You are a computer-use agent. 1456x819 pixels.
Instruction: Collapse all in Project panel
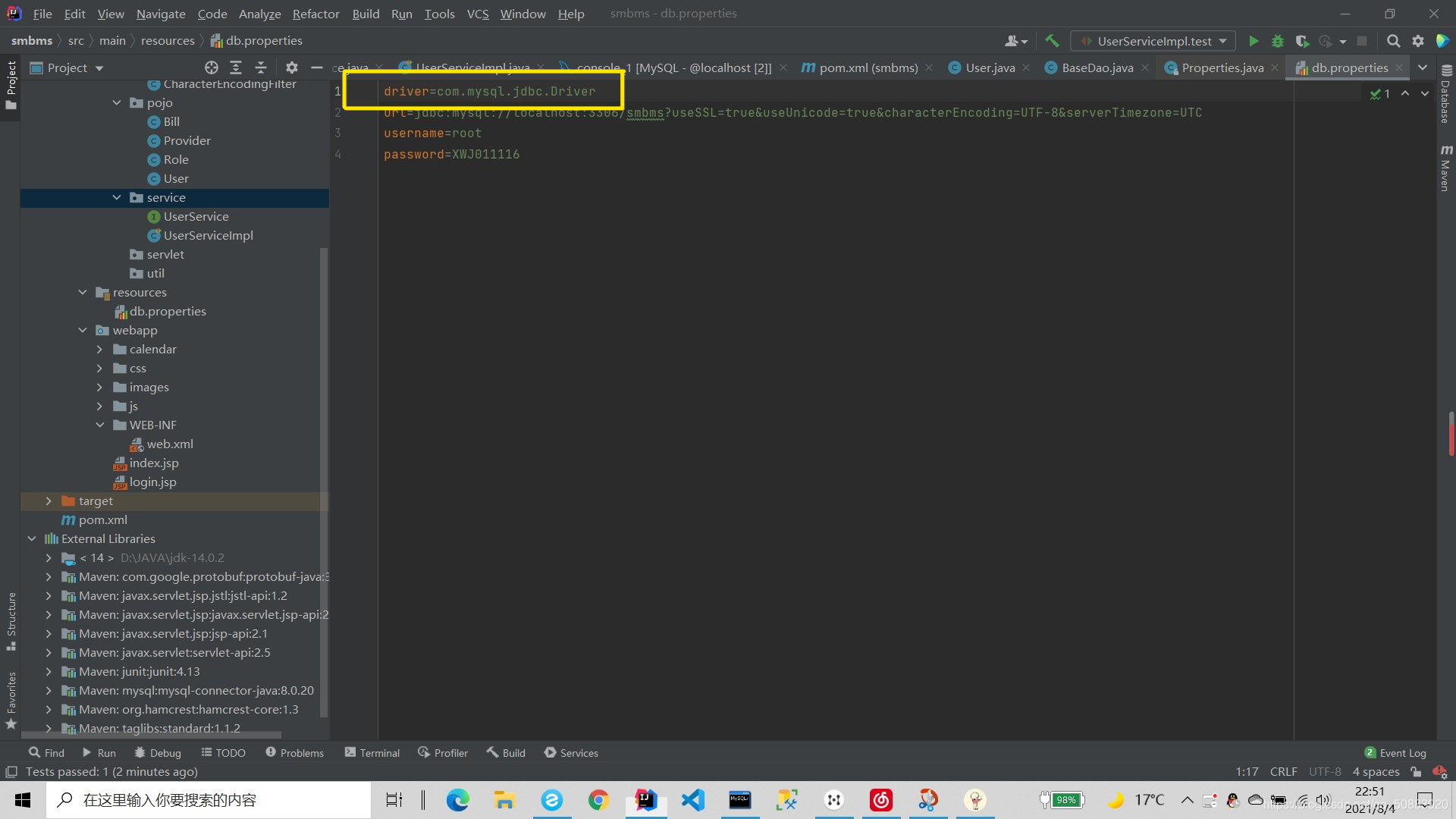click(x=261, y=67)
